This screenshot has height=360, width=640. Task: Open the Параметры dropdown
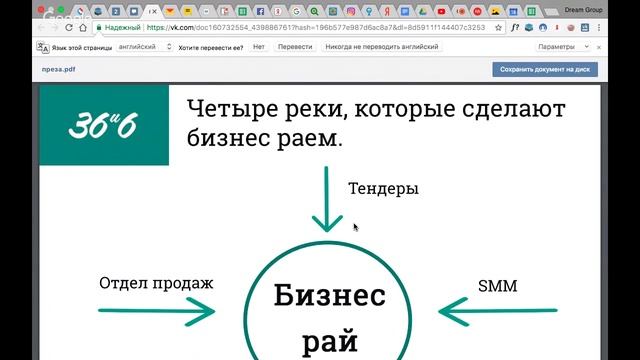(x=563, y=47)
